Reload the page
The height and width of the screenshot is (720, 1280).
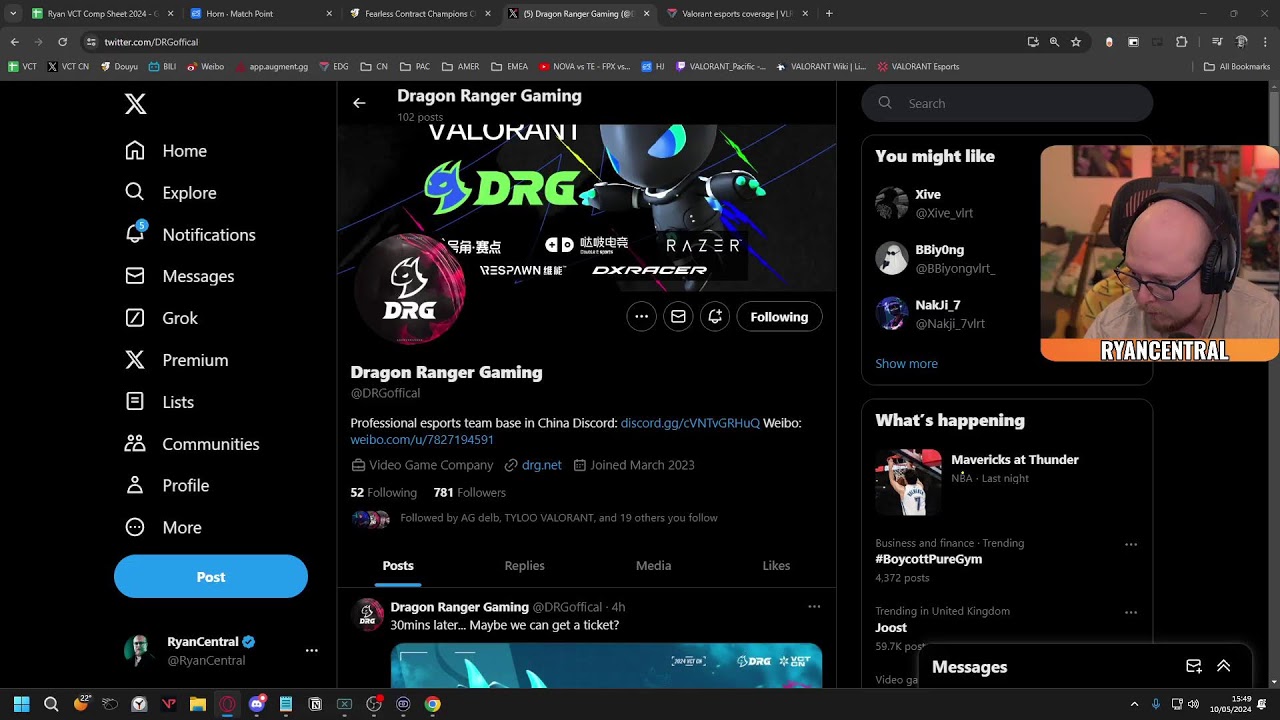[x=62, y=42]
